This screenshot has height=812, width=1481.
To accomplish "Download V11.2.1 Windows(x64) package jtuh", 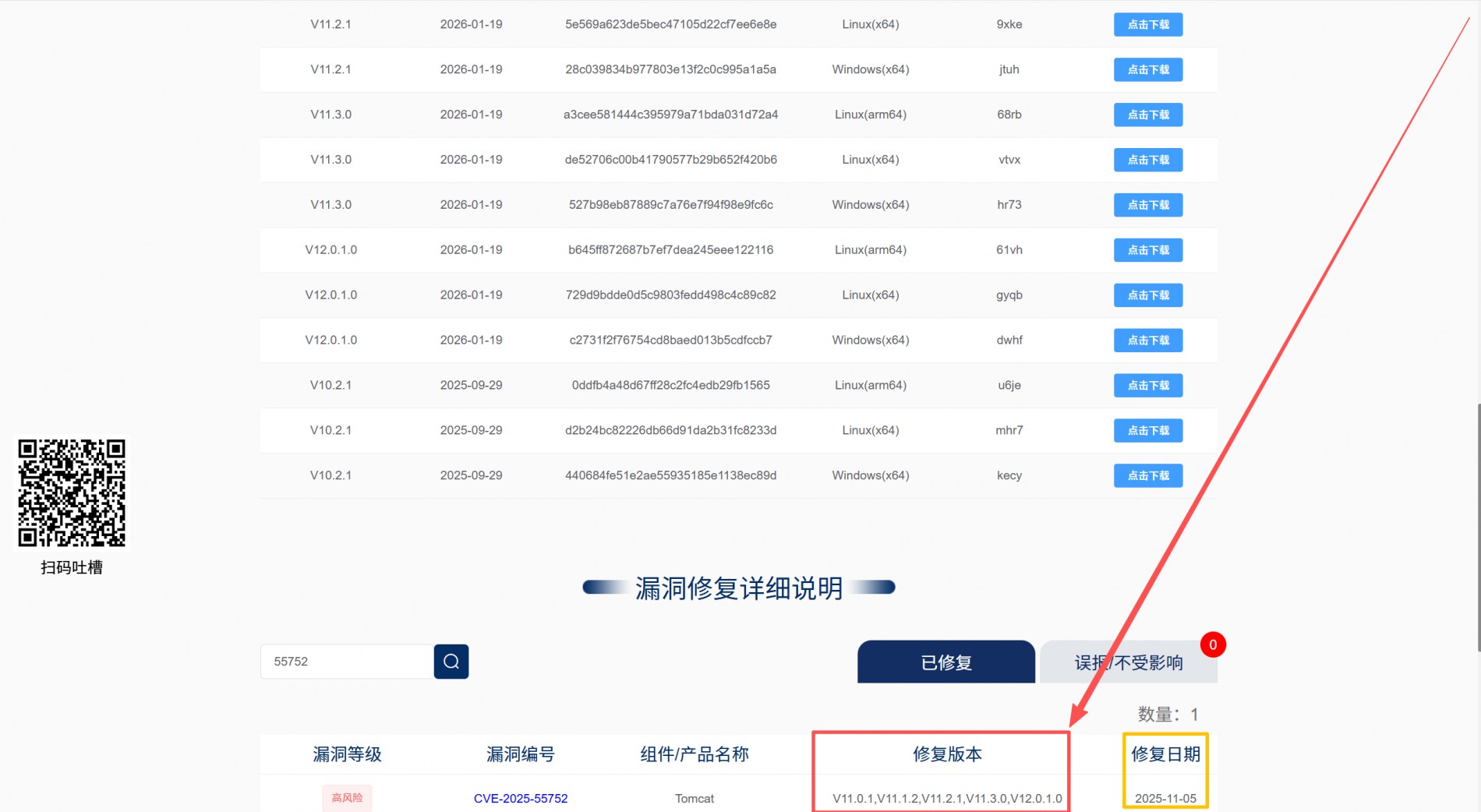I will (x=1147, y=70).
